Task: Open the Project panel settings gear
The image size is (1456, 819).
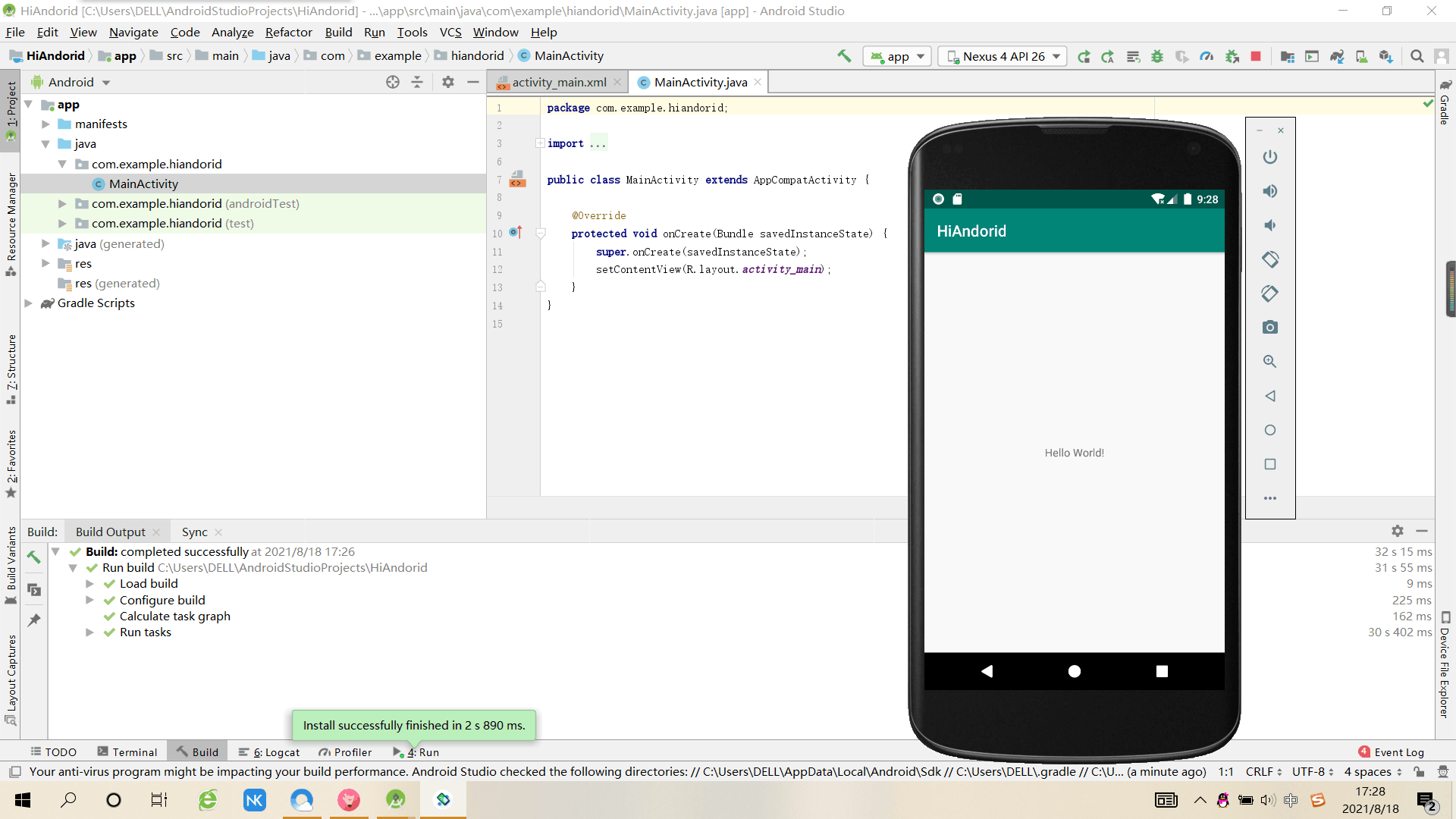Action: click(x=448, y=82)
